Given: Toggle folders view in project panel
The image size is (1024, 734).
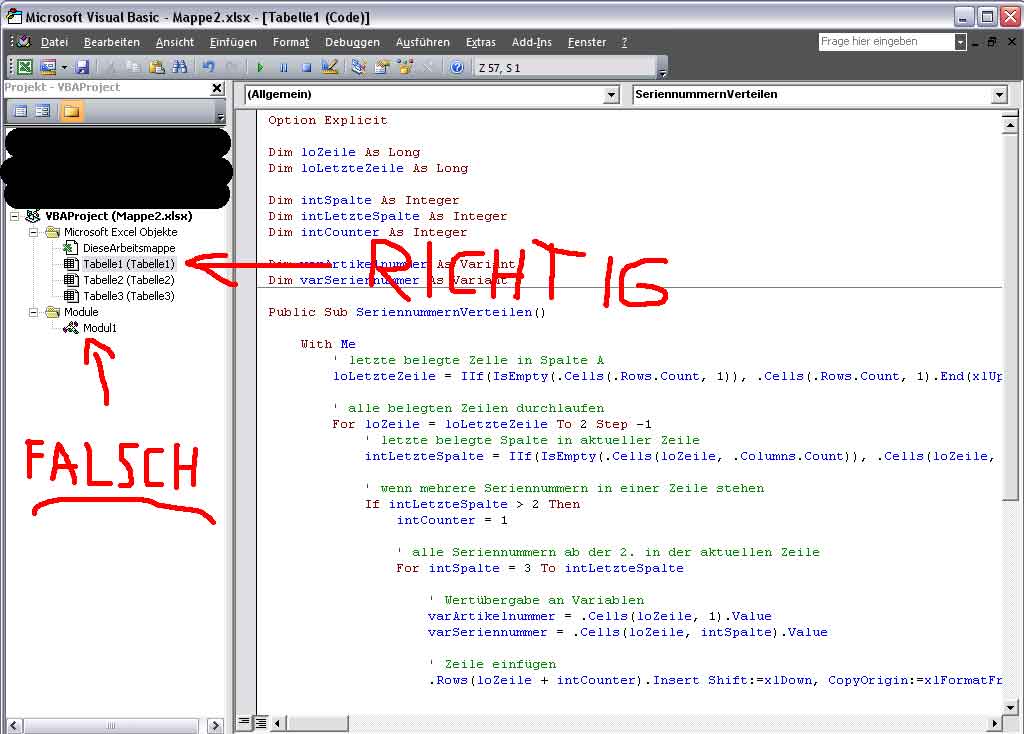Looking at the screenshot, I should tap(71, 111).
